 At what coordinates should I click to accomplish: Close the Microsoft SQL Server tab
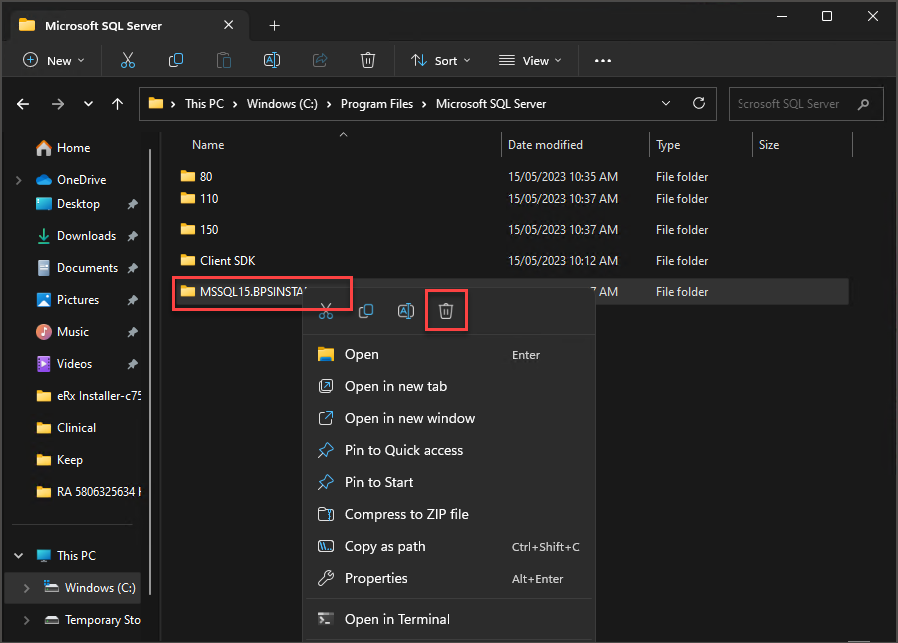point(229,25)
